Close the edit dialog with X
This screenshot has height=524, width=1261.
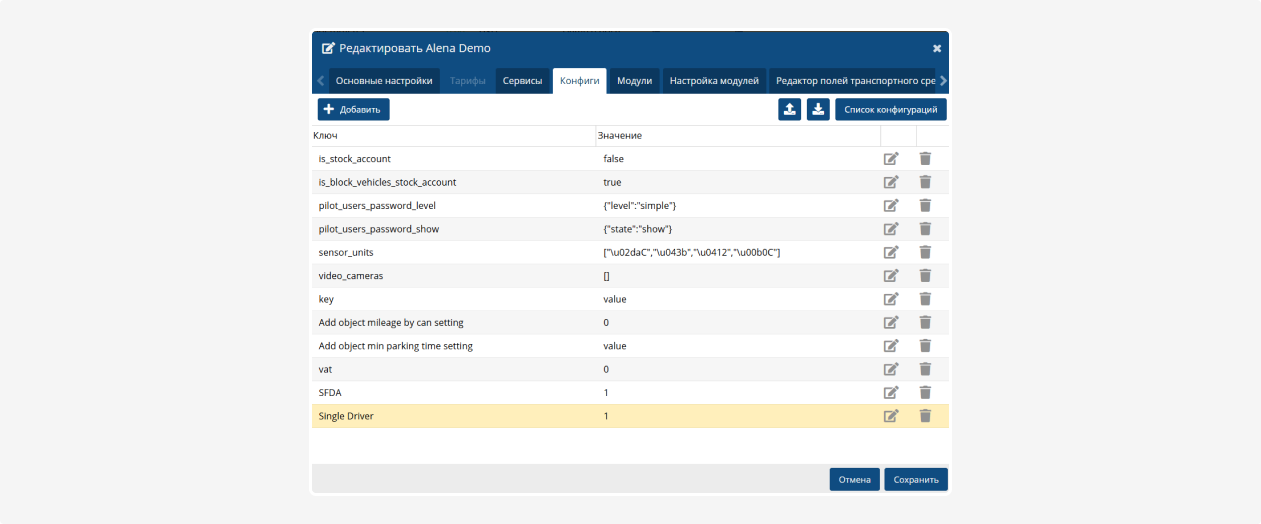tap(937, 48)
